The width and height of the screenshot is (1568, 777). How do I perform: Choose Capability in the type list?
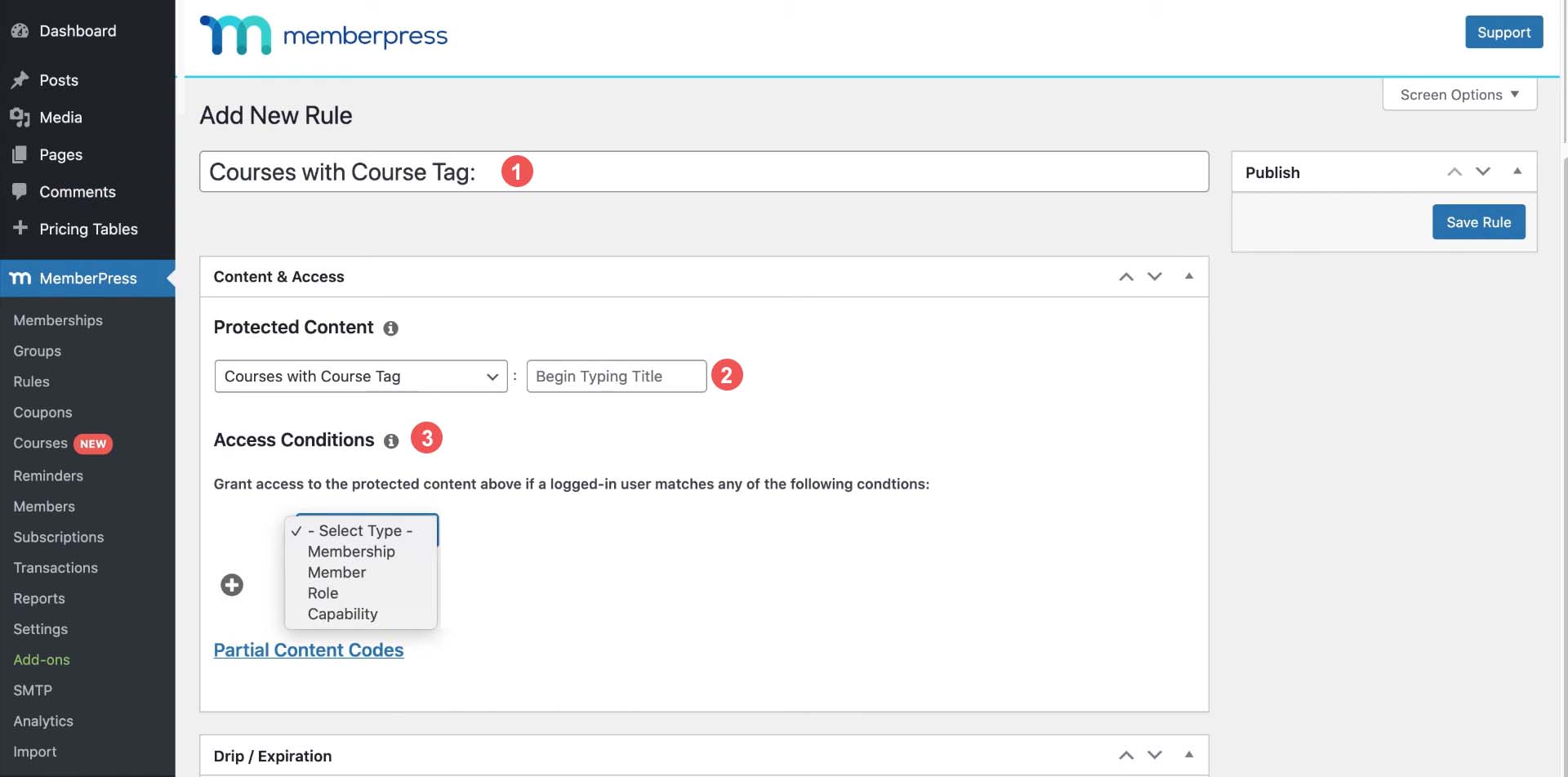click(342, 614)
